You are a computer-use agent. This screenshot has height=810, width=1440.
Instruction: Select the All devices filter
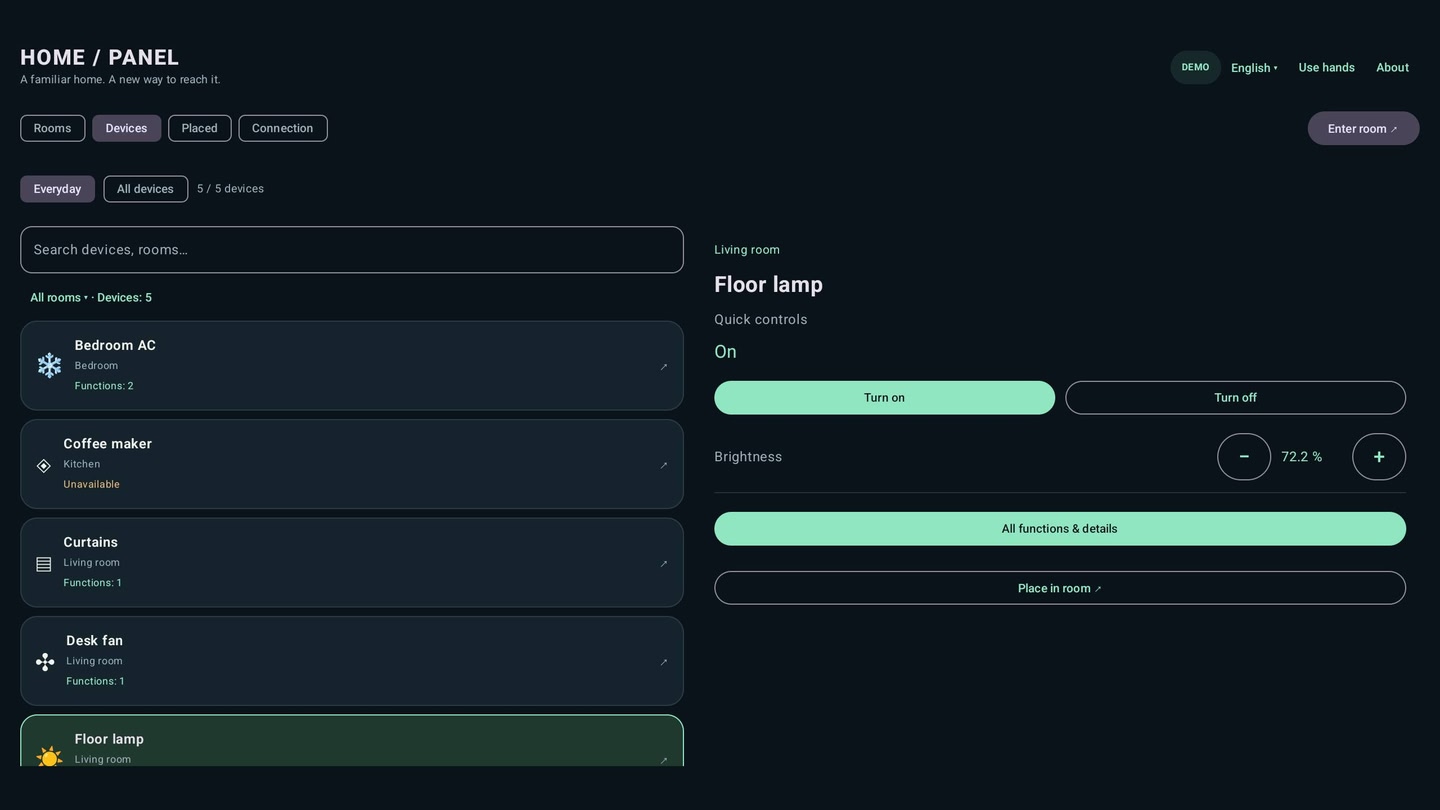click(145, 189)
